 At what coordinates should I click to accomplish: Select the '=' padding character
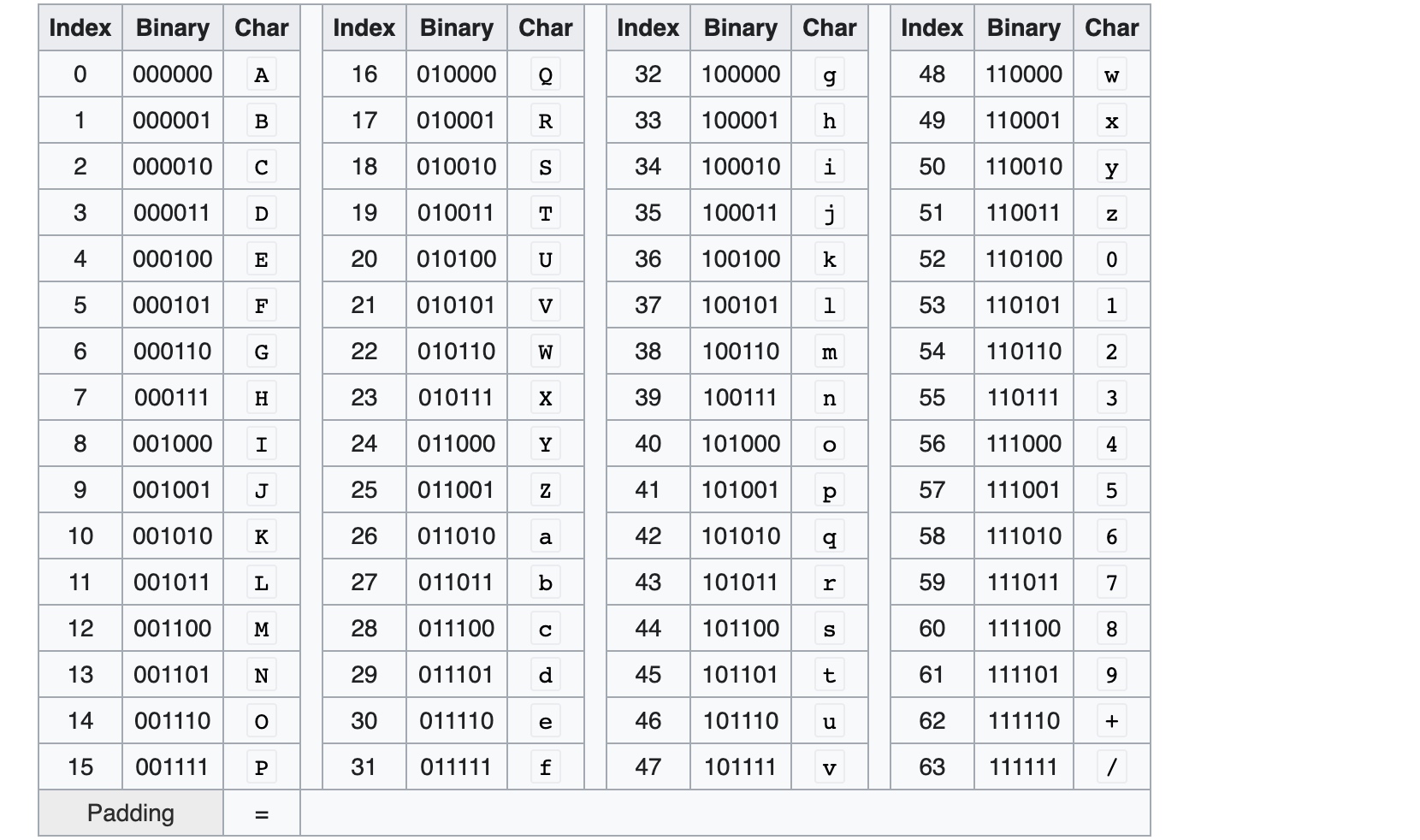pyautogui.click(x=262, y=813)
